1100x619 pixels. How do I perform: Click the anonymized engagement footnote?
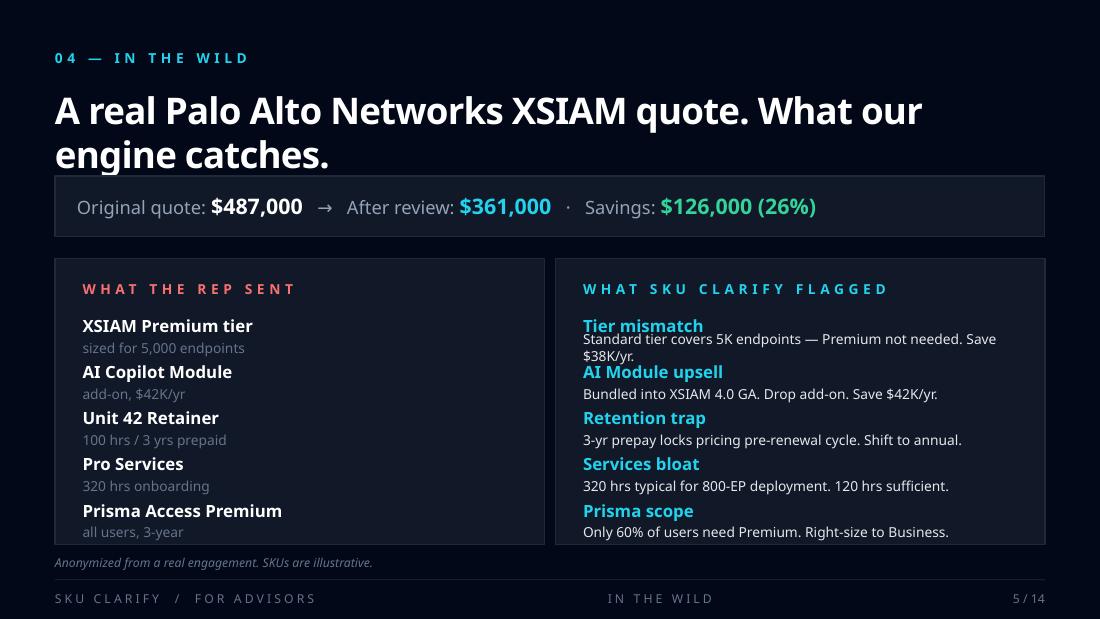pos(213,563)
